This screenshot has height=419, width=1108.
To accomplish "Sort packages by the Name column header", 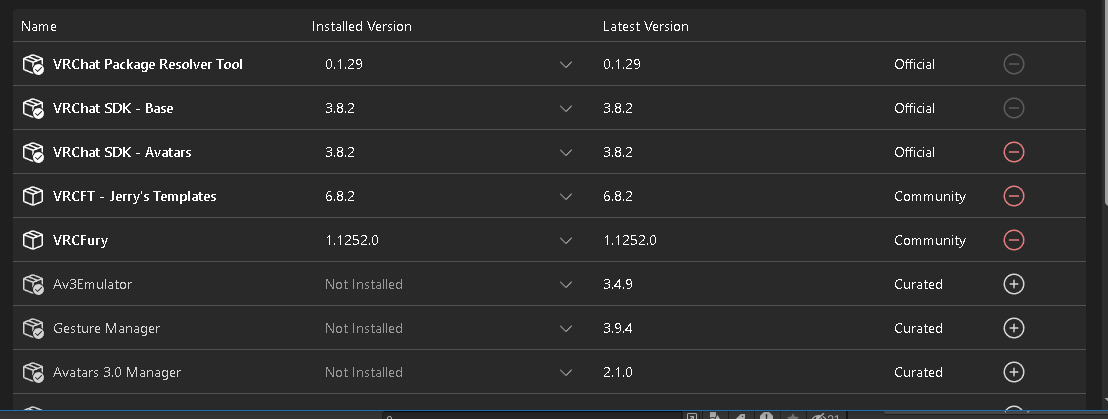I will click(39, 26).
